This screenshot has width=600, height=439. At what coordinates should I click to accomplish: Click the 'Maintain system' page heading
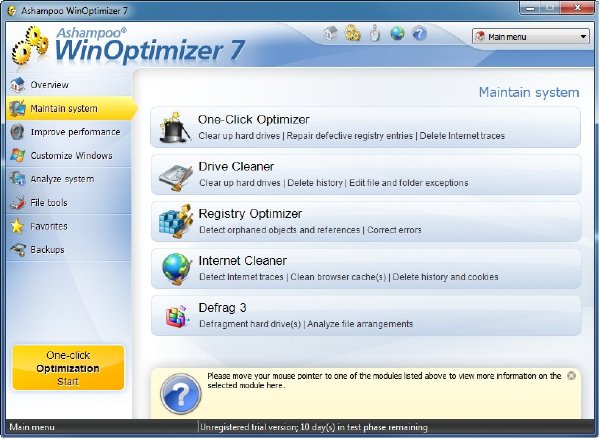529,92
